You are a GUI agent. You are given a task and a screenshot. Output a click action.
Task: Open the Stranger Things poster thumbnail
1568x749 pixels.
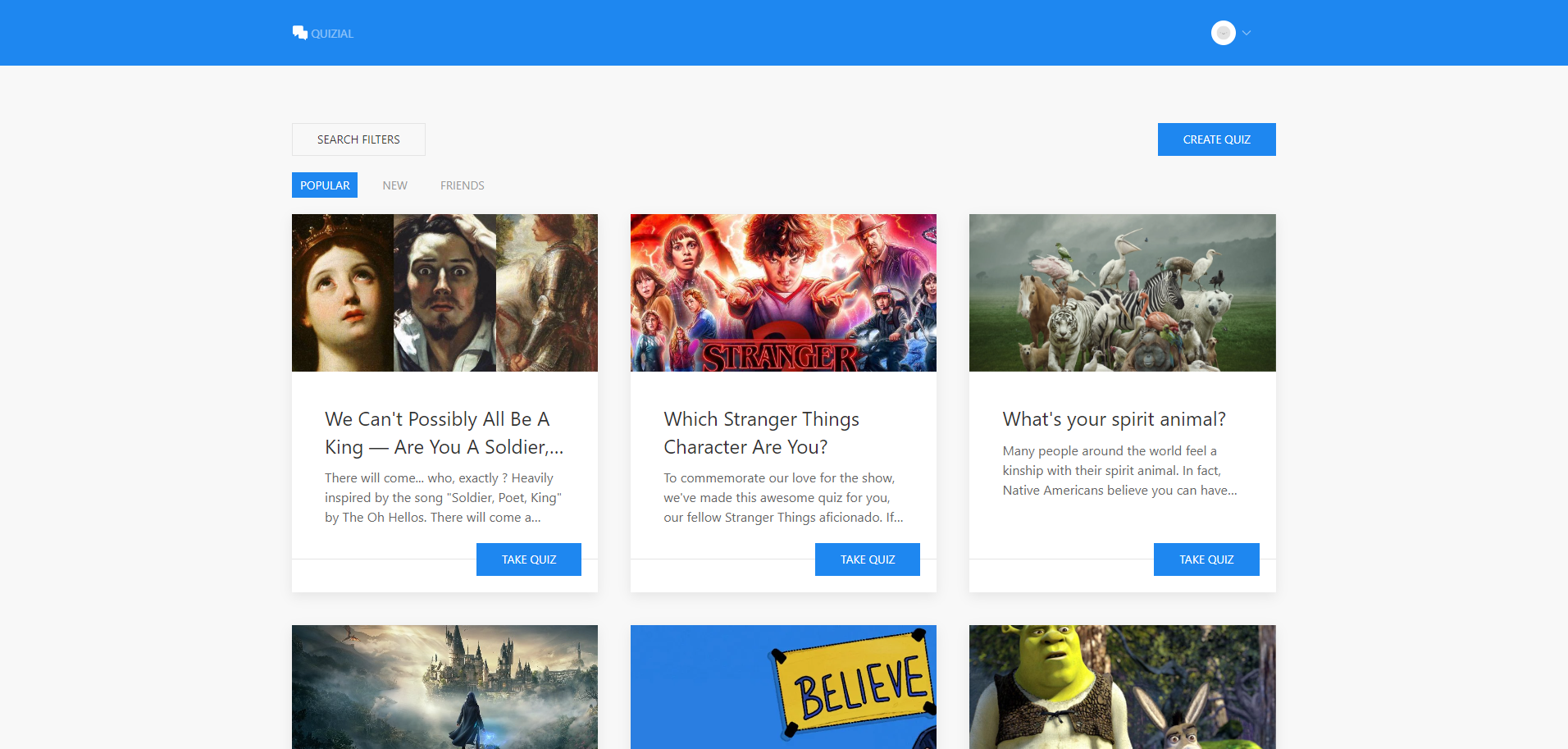pyautogui.click(x=783, y=293)
